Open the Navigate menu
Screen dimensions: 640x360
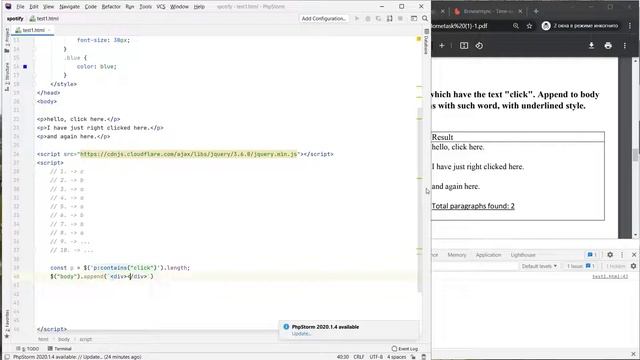(x=69, y=7)
